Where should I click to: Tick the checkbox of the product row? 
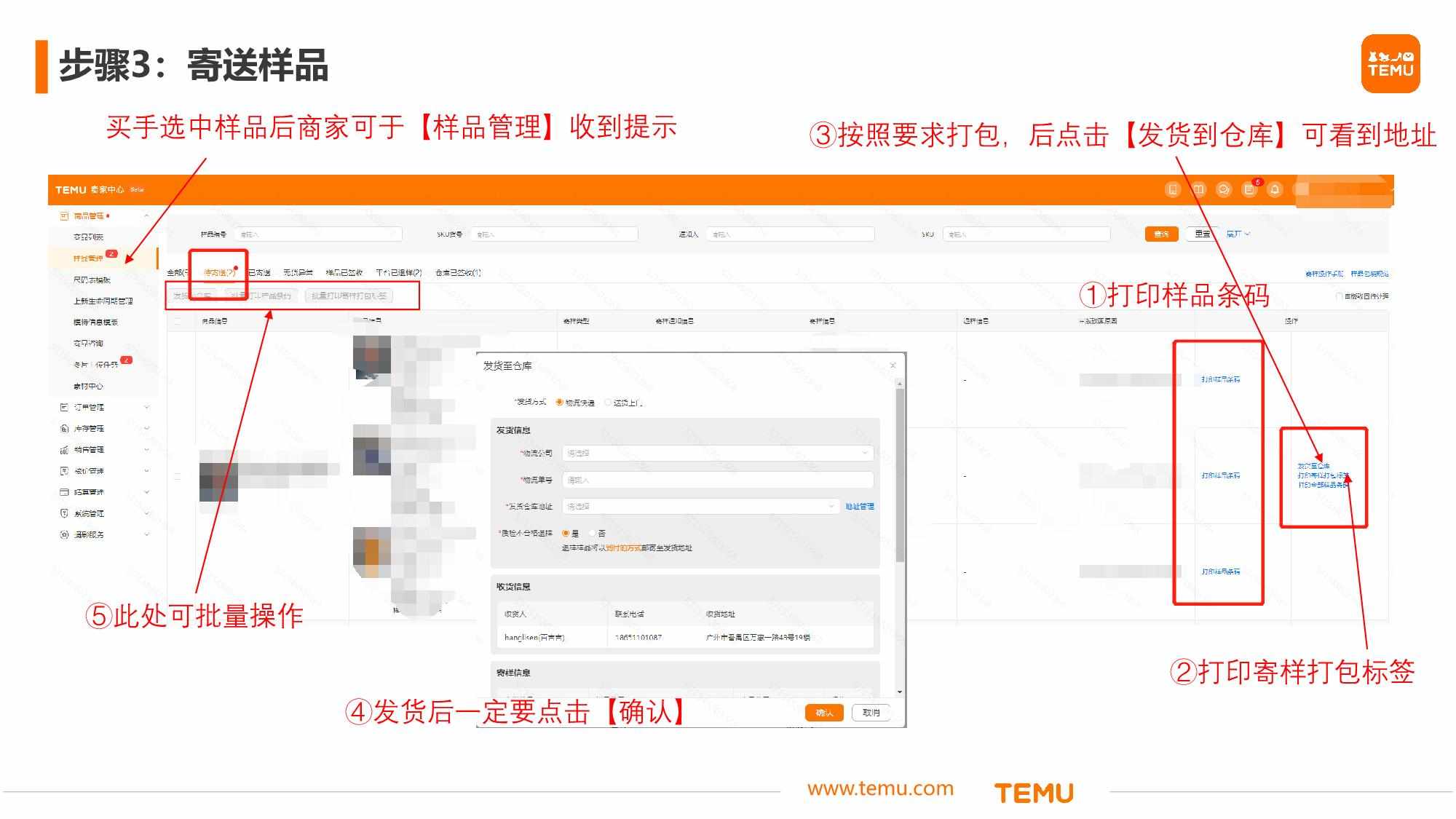(178, 476)
